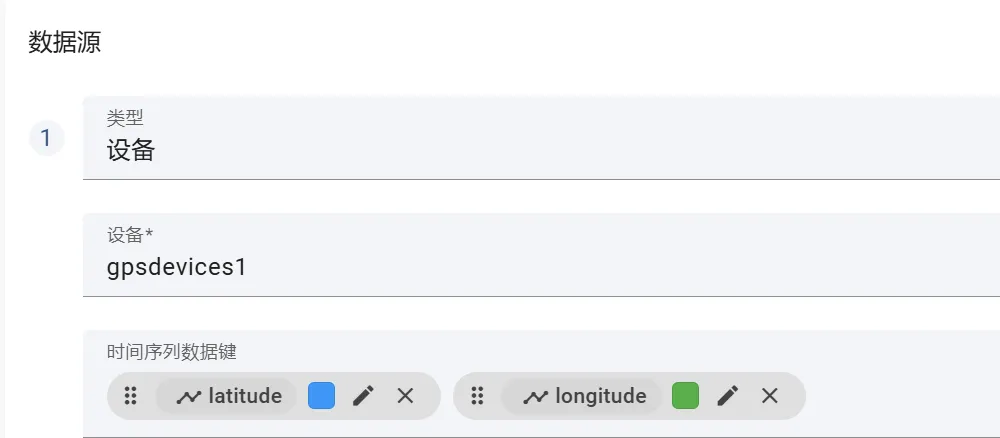Select the latitude chip label
Viewport: 1000px width, 438px height.
pos(245,396)
